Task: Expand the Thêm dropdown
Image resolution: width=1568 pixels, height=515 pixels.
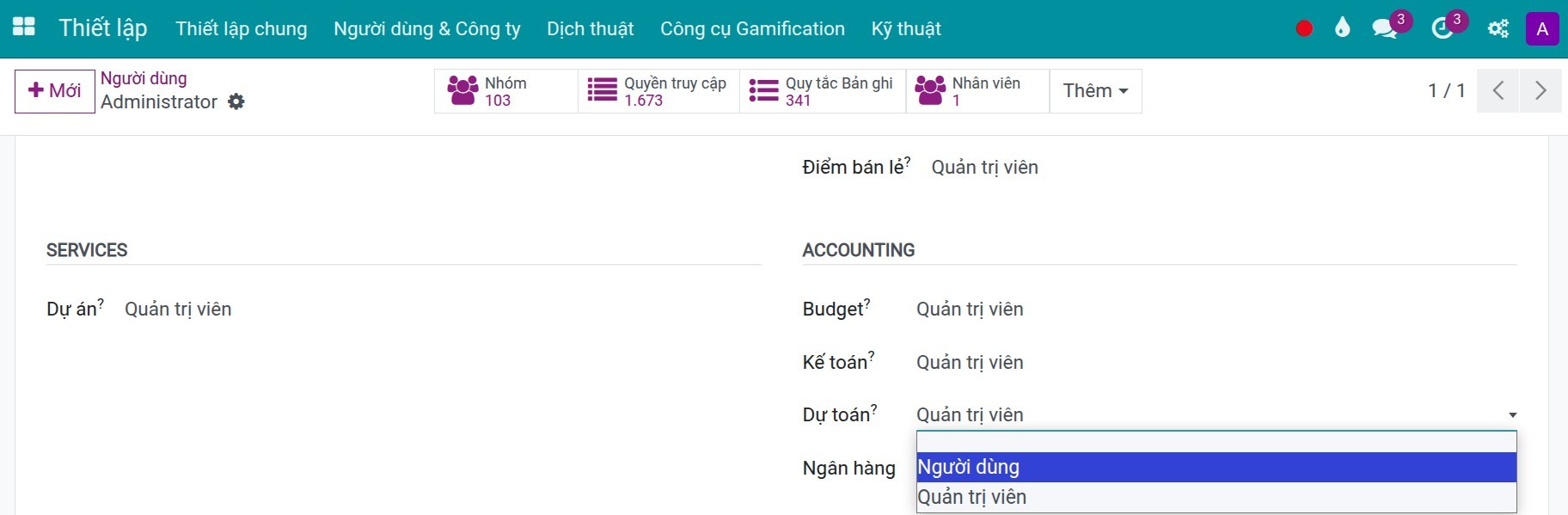Action: [x=1095, y=91]
